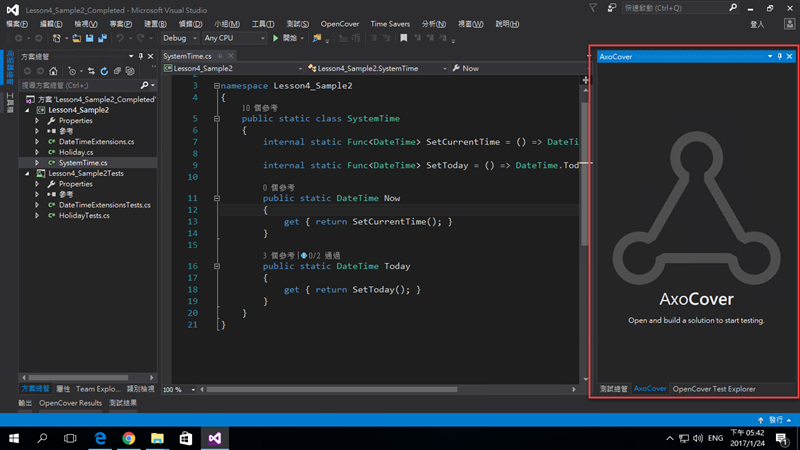Click the notifications flag icon in title bar
800x450 pixels.
[593, 8]
